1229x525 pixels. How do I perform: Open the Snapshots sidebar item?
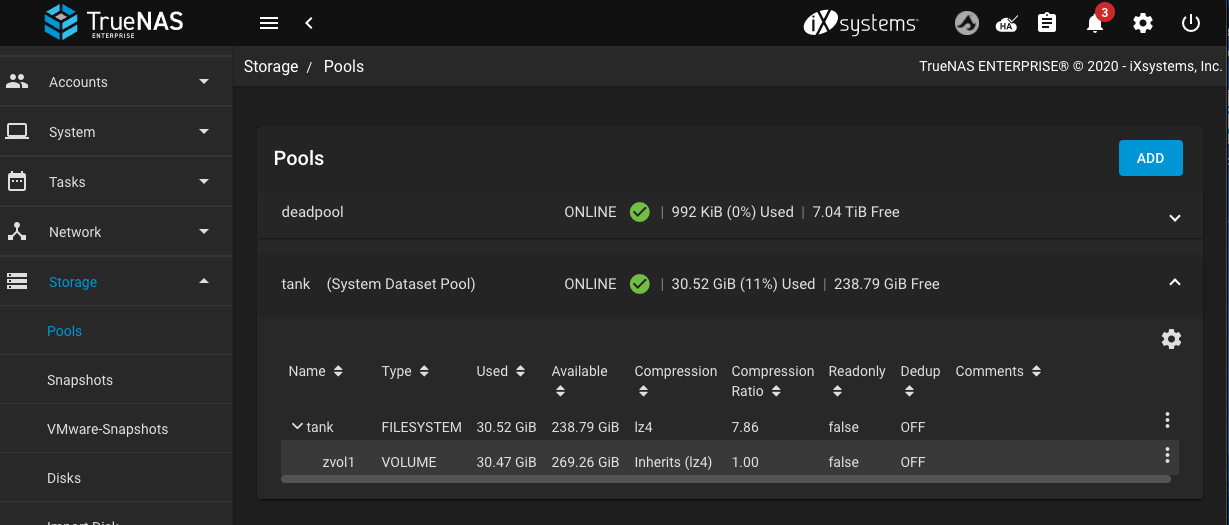[80, 380]
